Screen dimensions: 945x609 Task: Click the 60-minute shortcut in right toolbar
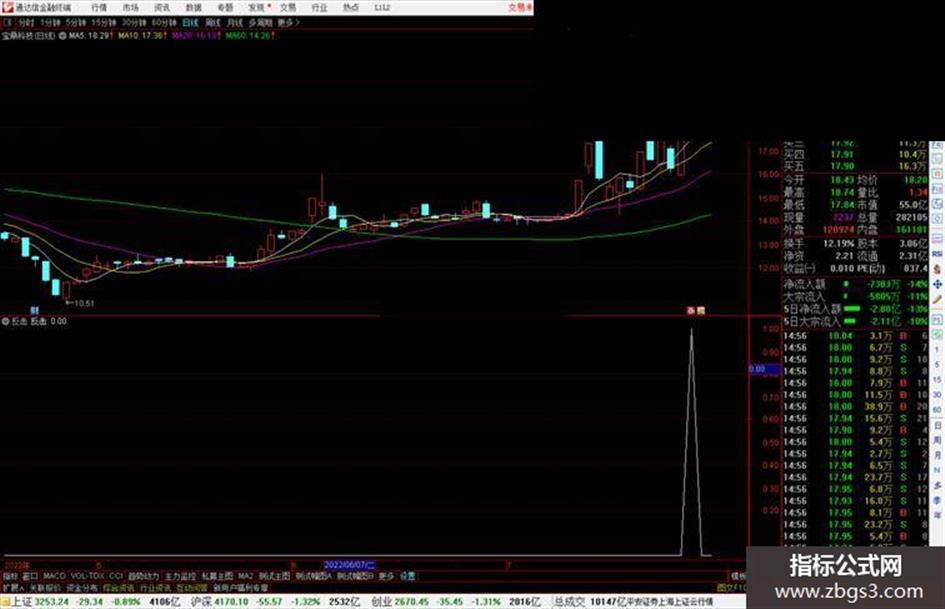(937, 410)
